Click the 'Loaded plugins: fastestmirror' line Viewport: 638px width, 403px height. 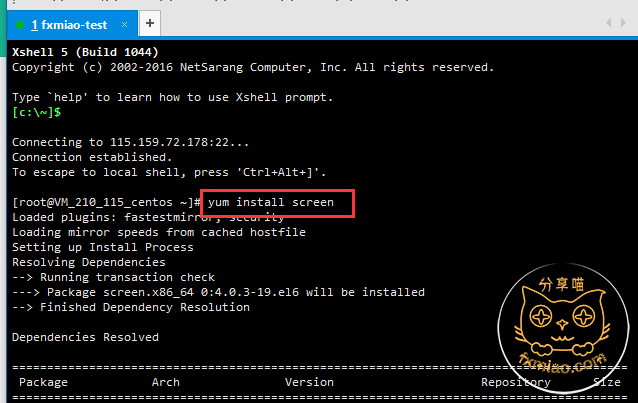coord(148,217)
